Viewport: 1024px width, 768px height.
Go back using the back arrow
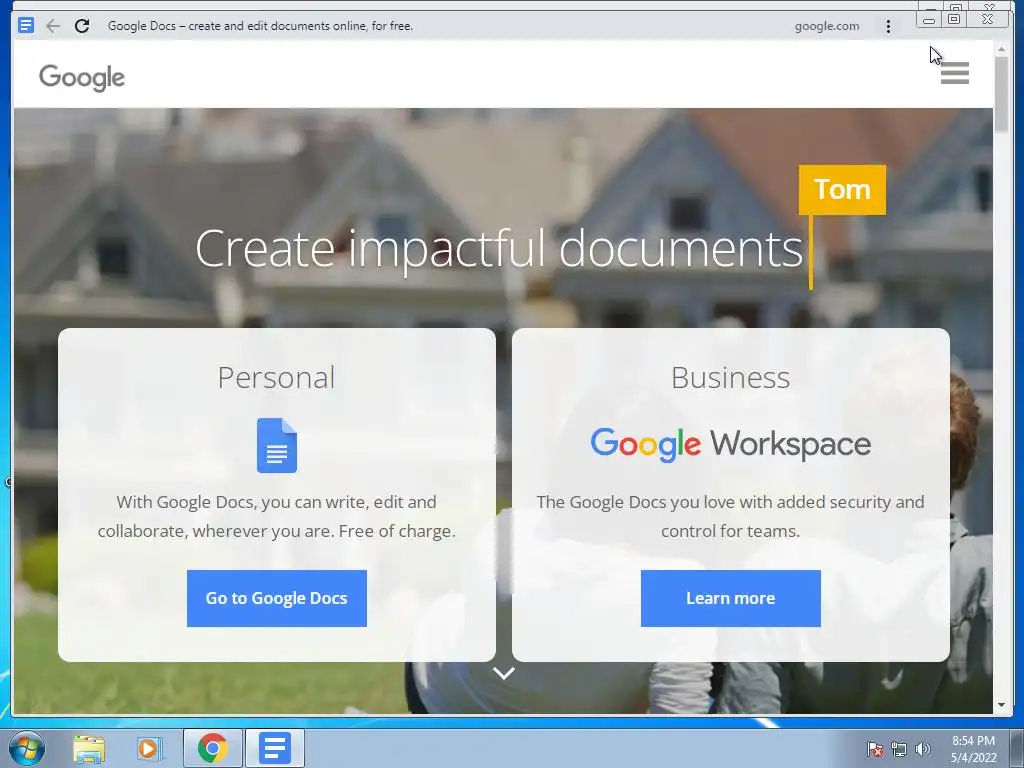pos(53,26)
